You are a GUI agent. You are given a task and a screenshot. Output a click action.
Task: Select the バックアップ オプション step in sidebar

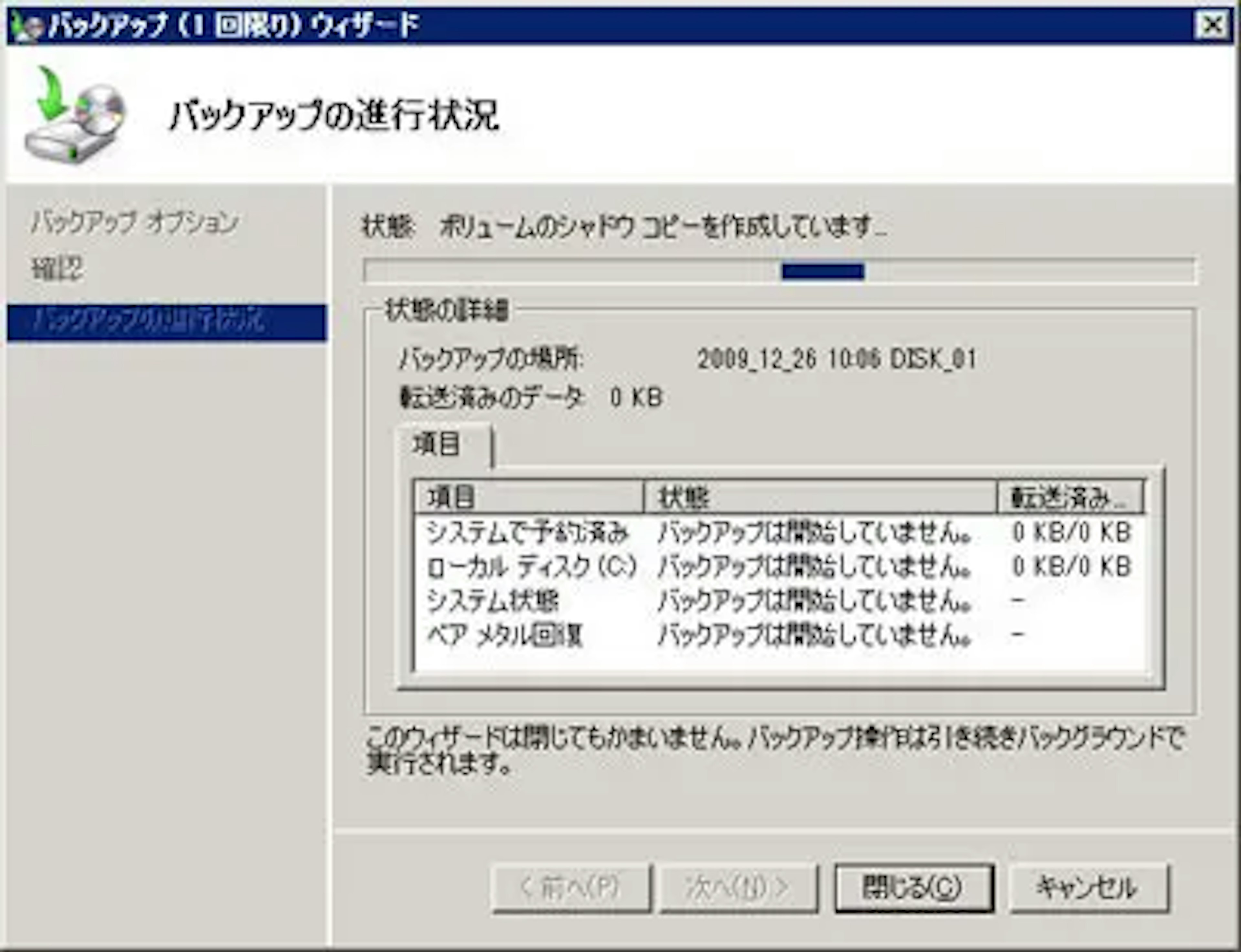pyautogui.click(x=134, y=222)
